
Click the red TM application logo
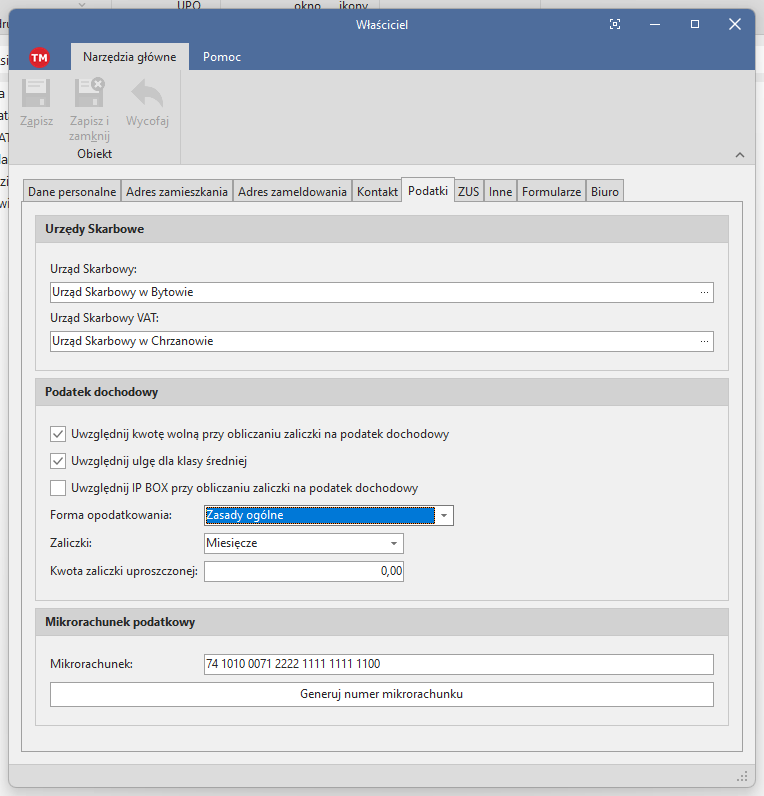[40, 58]
